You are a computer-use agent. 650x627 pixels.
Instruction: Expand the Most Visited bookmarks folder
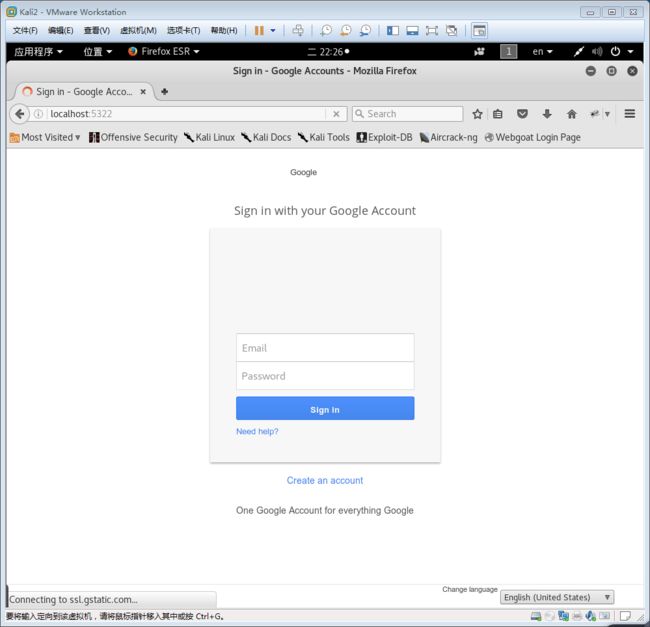(45, 137)
